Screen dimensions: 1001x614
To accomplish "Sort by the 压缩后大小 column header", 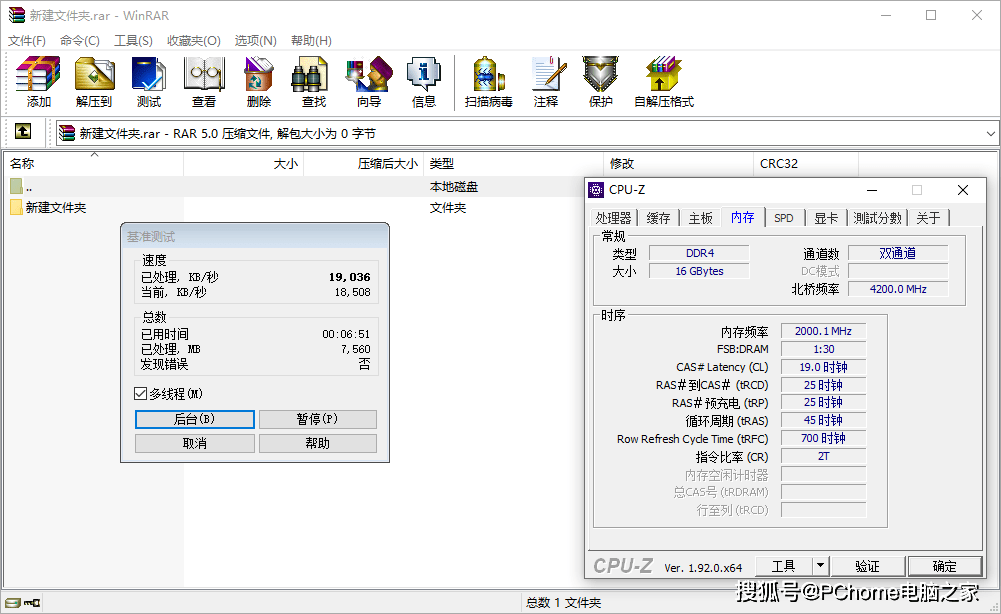I will pos(363,163).
